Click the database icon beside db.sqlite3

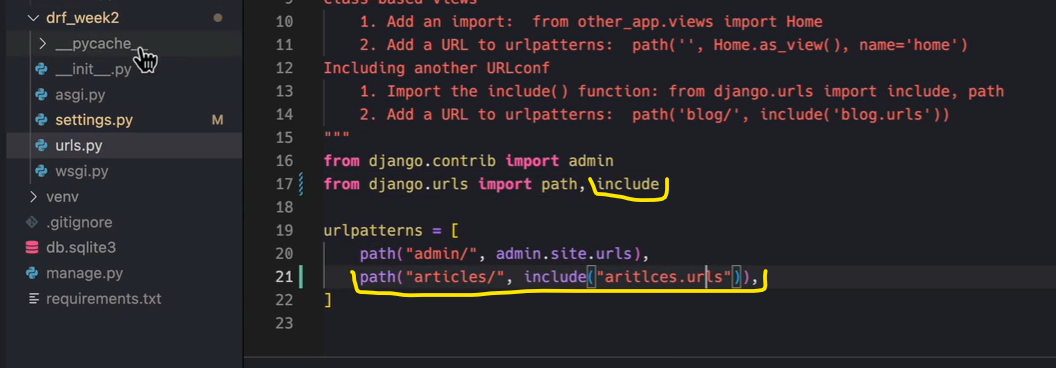point(32,247)
